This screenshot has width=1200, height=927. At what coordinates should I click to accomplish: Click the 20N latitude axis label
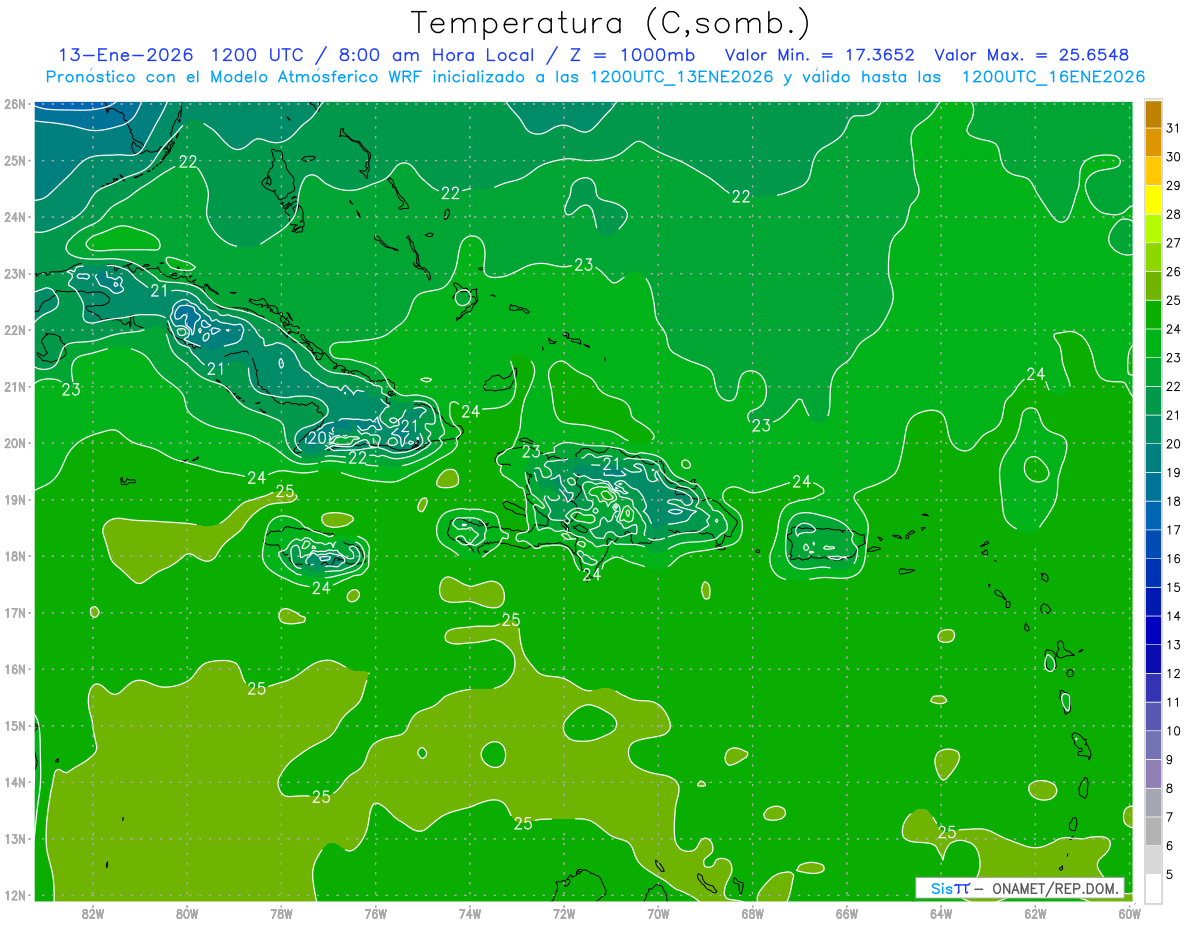14,443
